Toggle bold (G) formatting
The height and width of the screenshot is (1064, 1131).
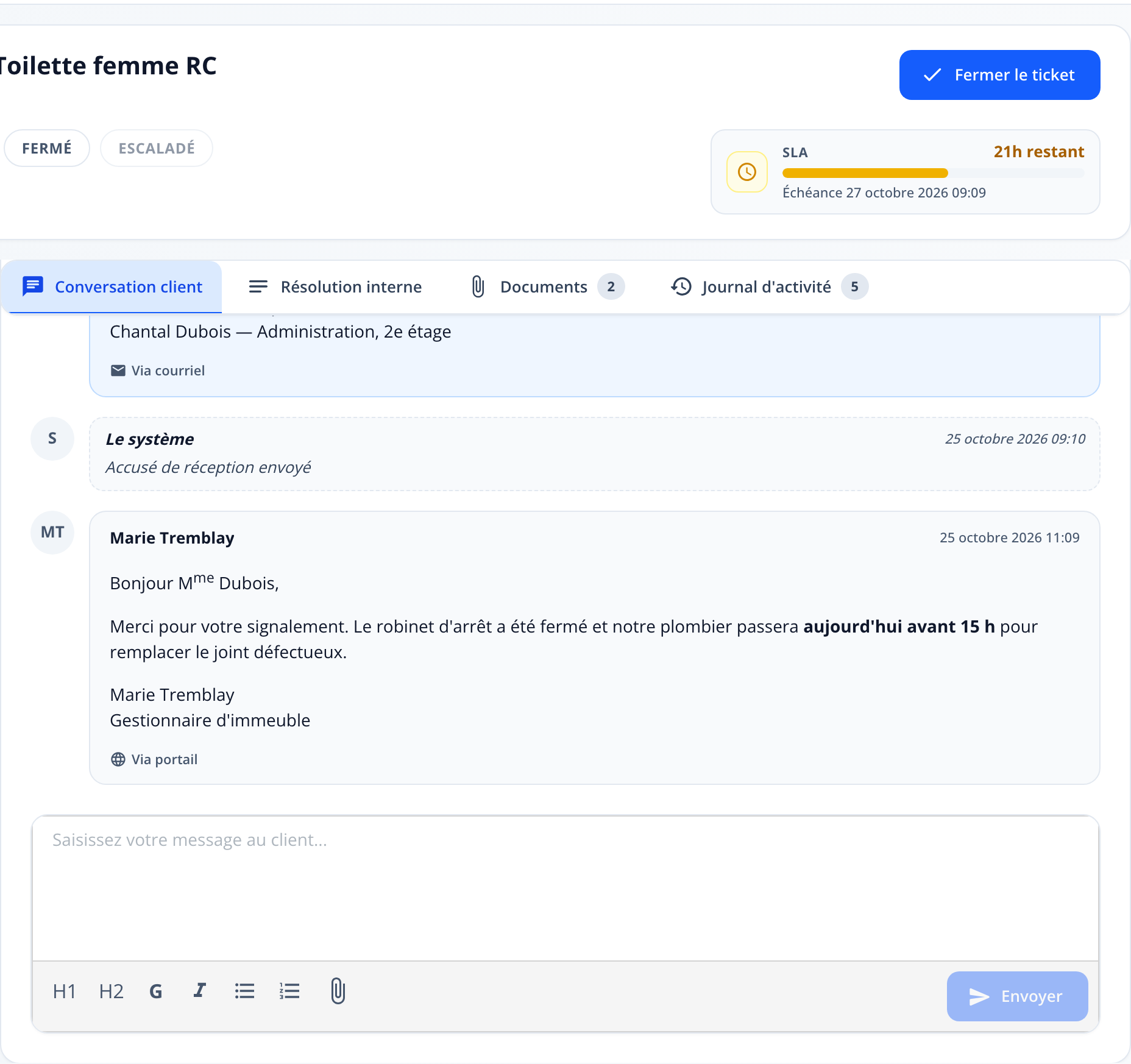click(156, 991)
